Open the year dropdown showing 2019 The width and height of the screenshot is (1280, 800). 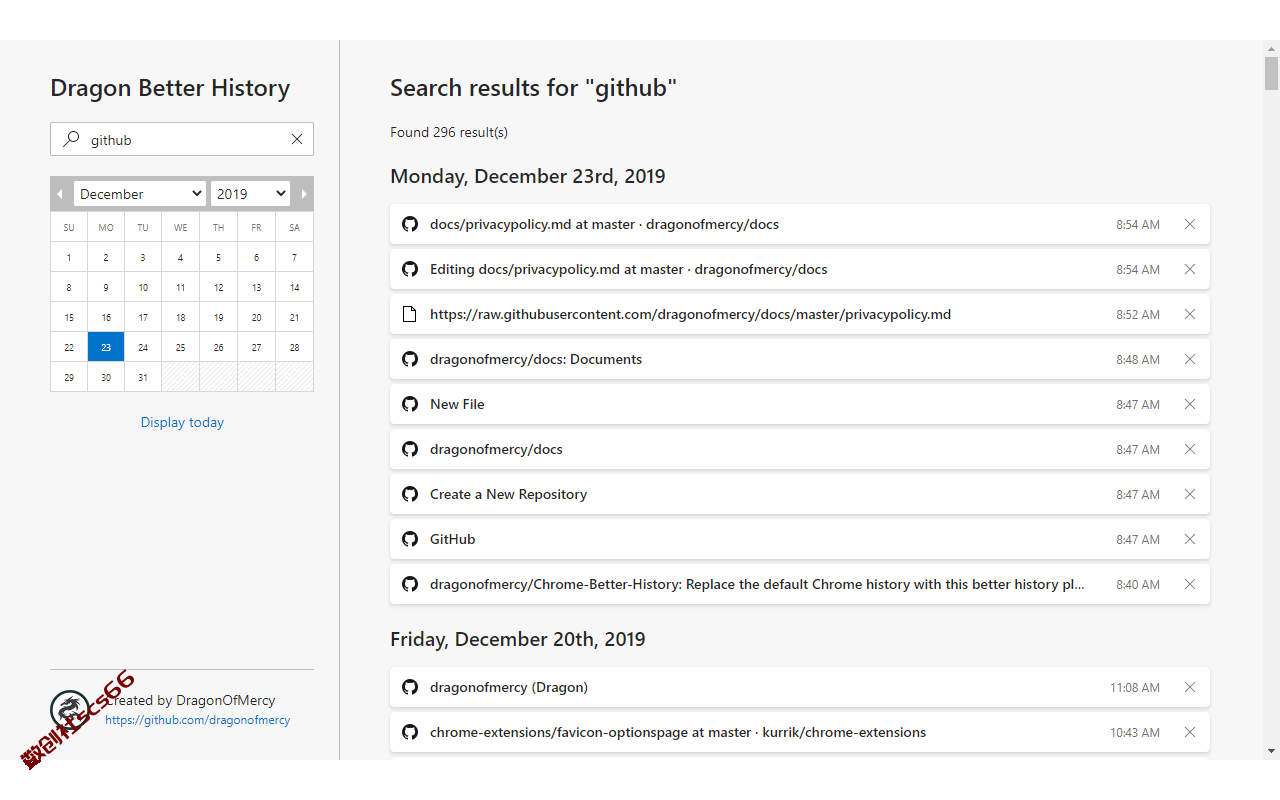pyautogui.click(x=250, y=194)
